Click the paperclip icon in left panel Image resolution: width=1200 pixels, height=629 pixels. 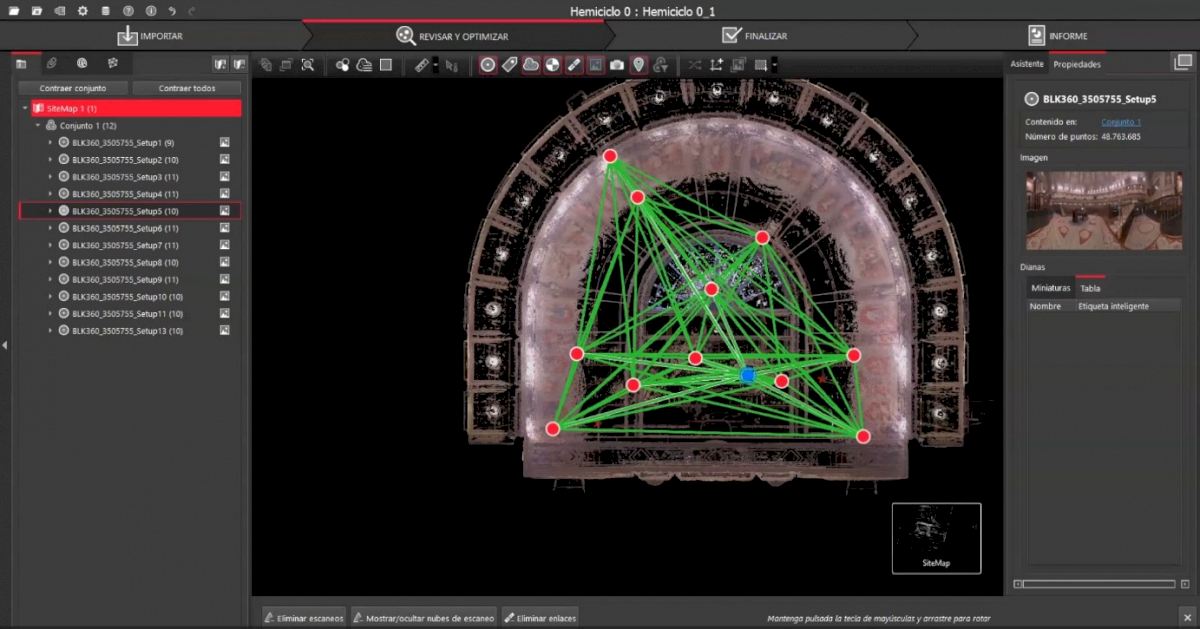click(x=52, y=64)
